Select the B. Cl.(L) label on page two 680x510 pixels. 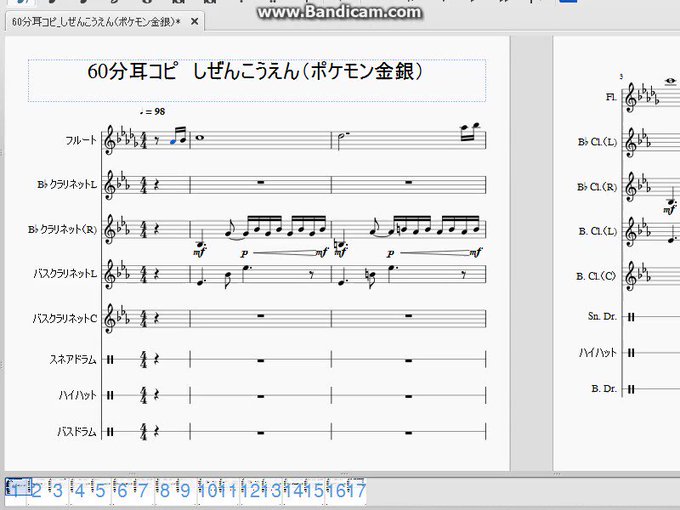tap(598, 232)
